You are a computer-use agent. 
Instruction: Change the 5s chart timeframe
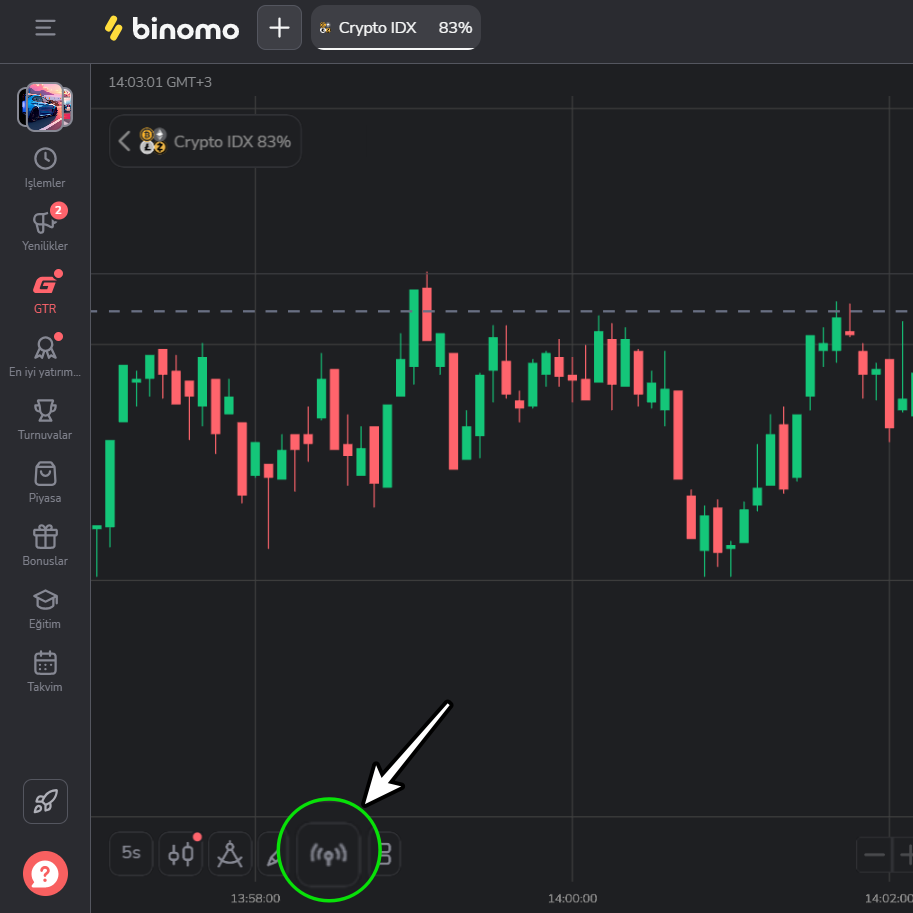coord(131,853)
